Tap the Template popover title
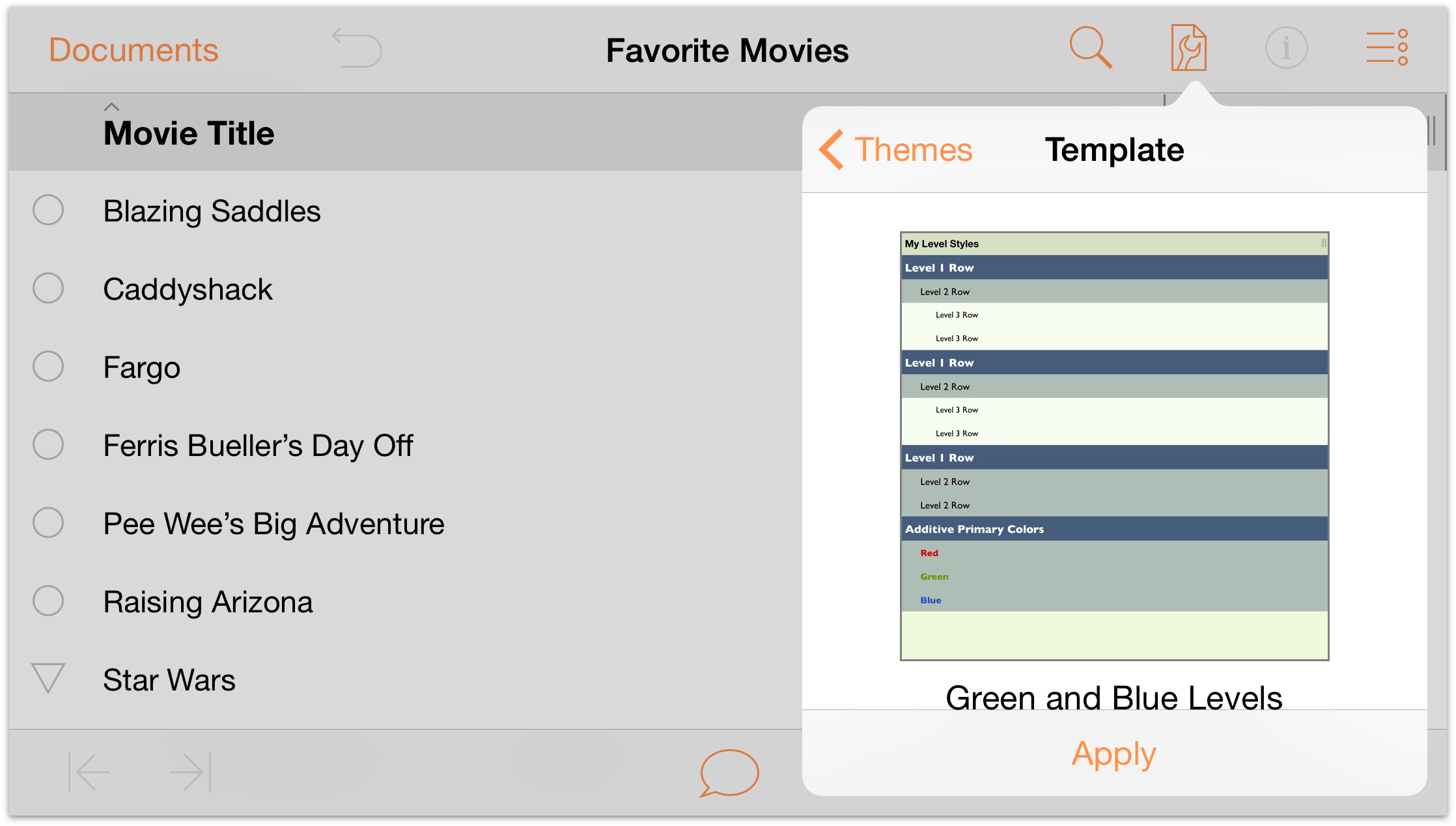The width and height of the screenshot is (1456, 826). 1114,150
